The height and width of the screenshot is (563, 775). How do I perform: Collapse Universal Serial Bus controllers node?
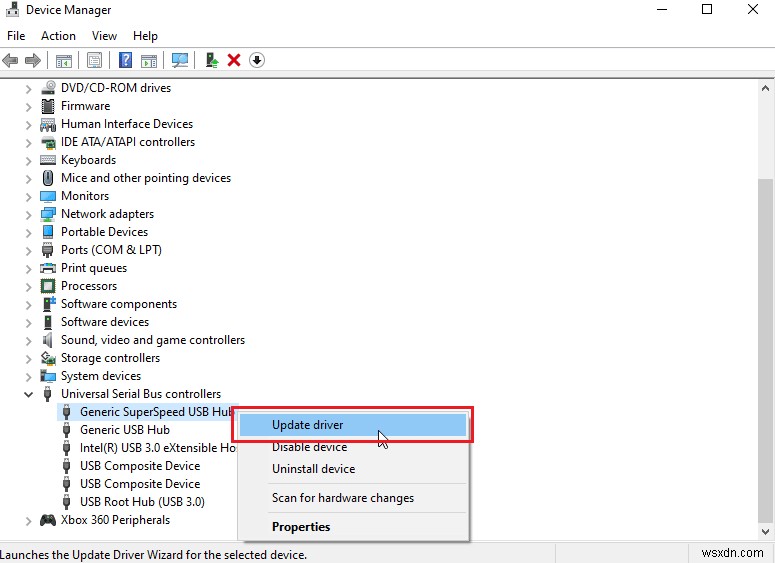coord(29,394)
